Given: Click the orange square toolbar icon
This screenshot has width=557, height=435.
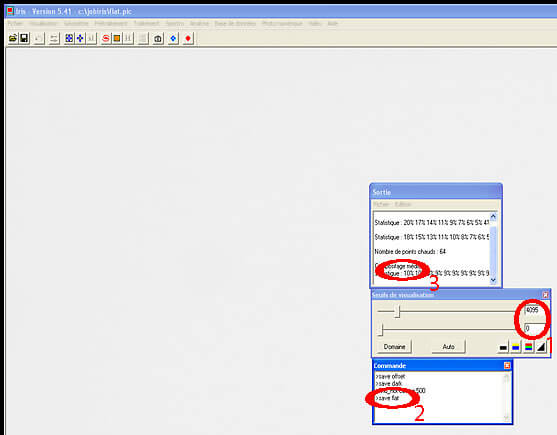Looking at the screenshot, I should [x=117, y=38].
